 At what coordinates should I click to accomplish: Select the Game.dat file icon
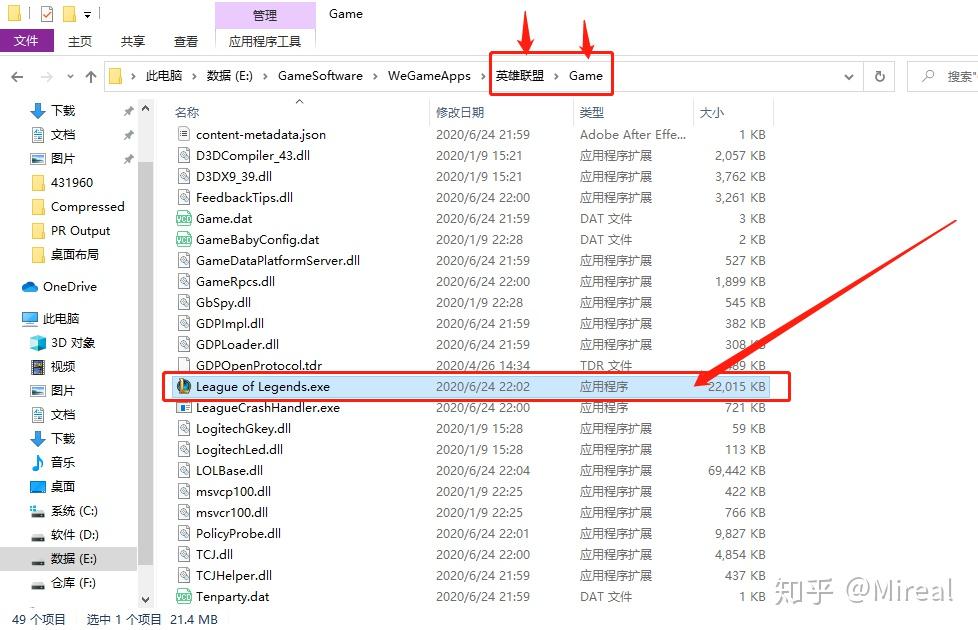[183, 218]
